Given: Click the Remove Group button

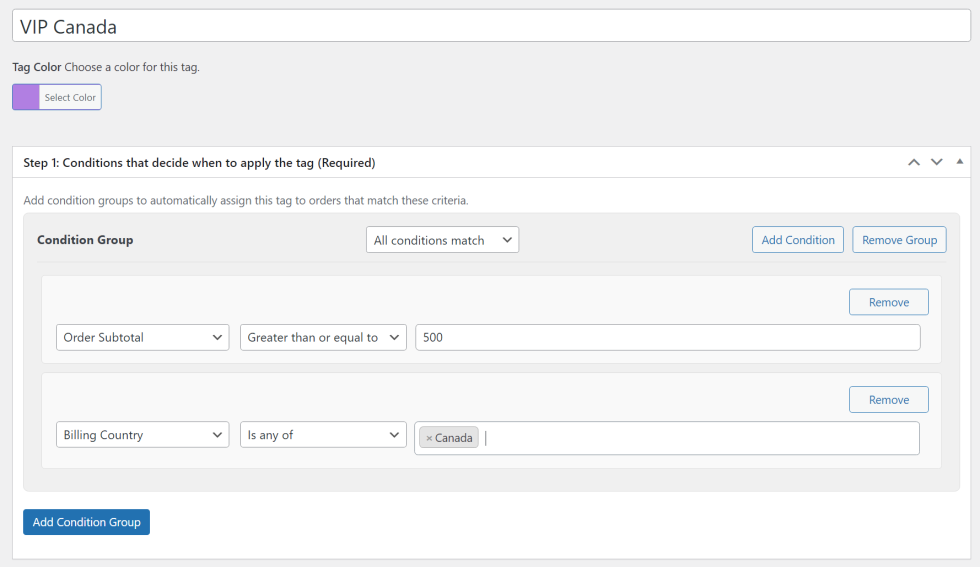Looking at the screenshot, I should click(x=899, y=240).
